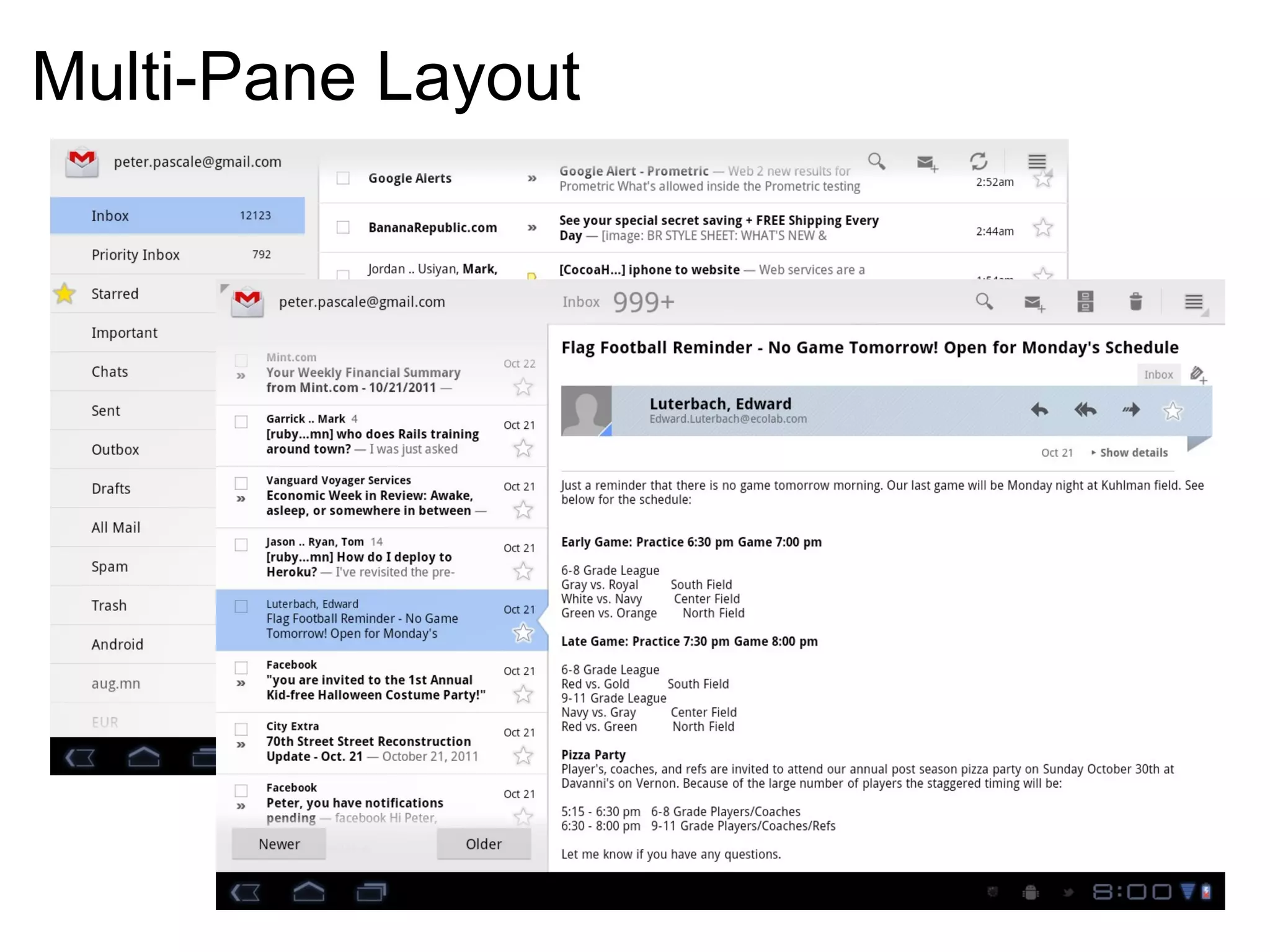Forward the Flag Football Reminder email
This screenshot has height=952, width=1270.
pyautogui.click(x=1131, y=410)
